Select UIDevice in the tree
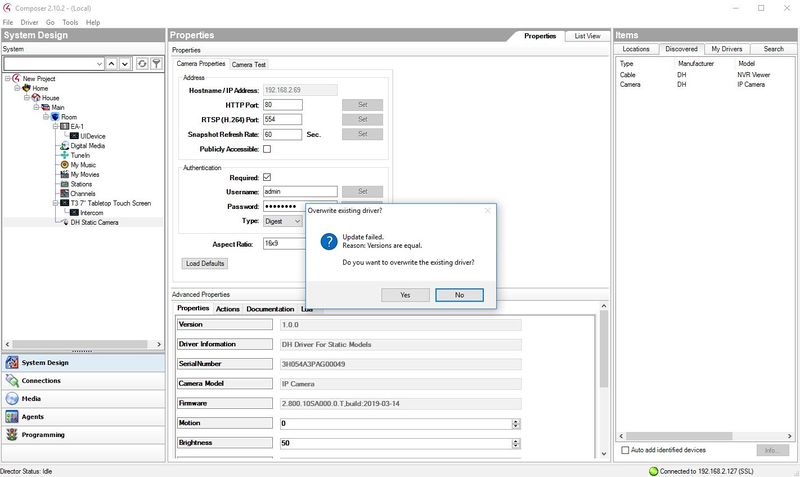Screen dimensions: 800x477 click(x=92, y=136)
